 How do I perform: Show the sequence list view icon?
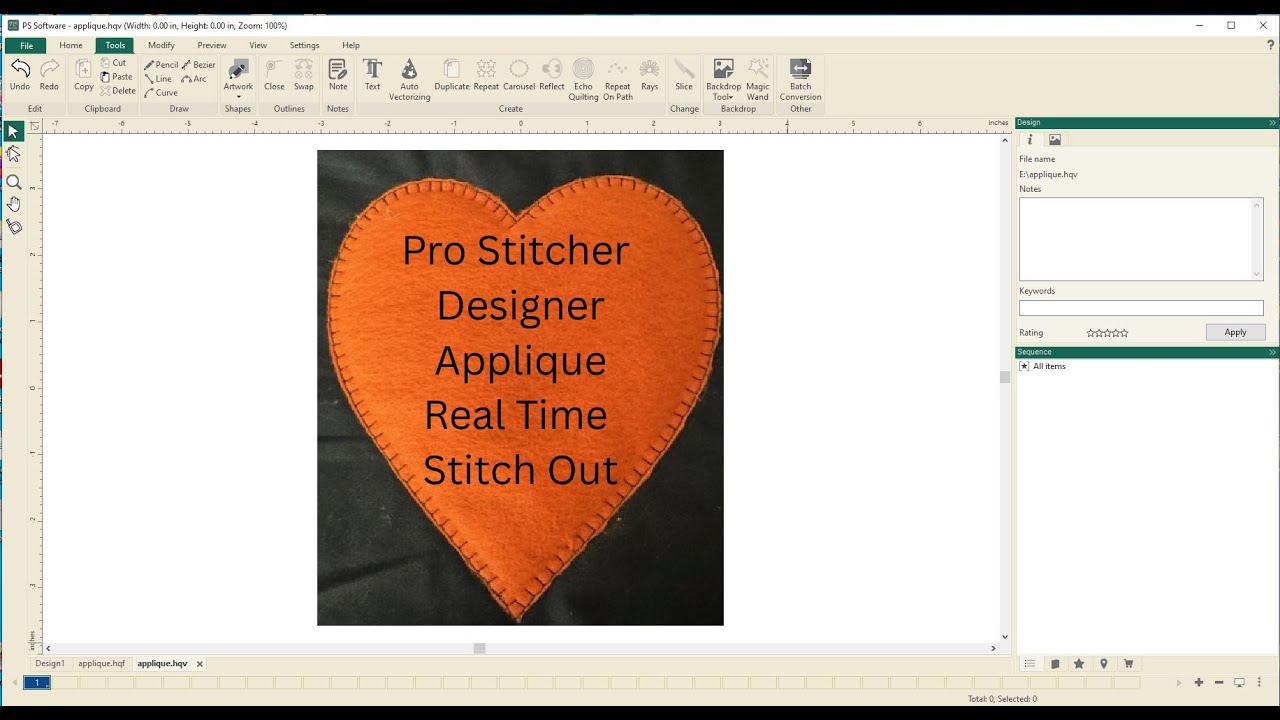point(1030,664)
